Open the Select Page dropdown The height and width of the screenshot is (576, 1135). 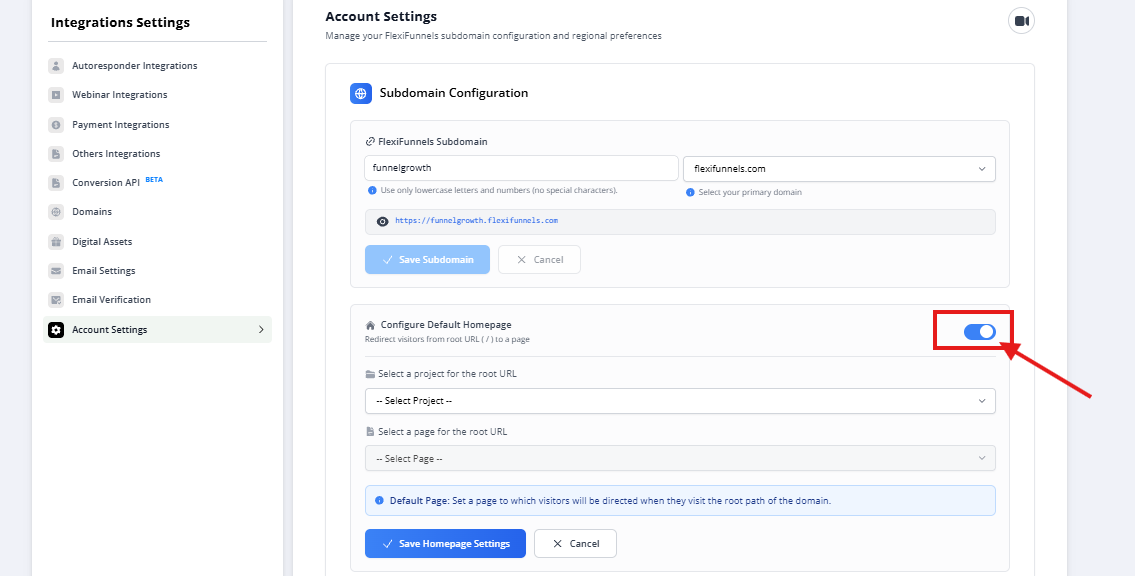coord(680,459)
